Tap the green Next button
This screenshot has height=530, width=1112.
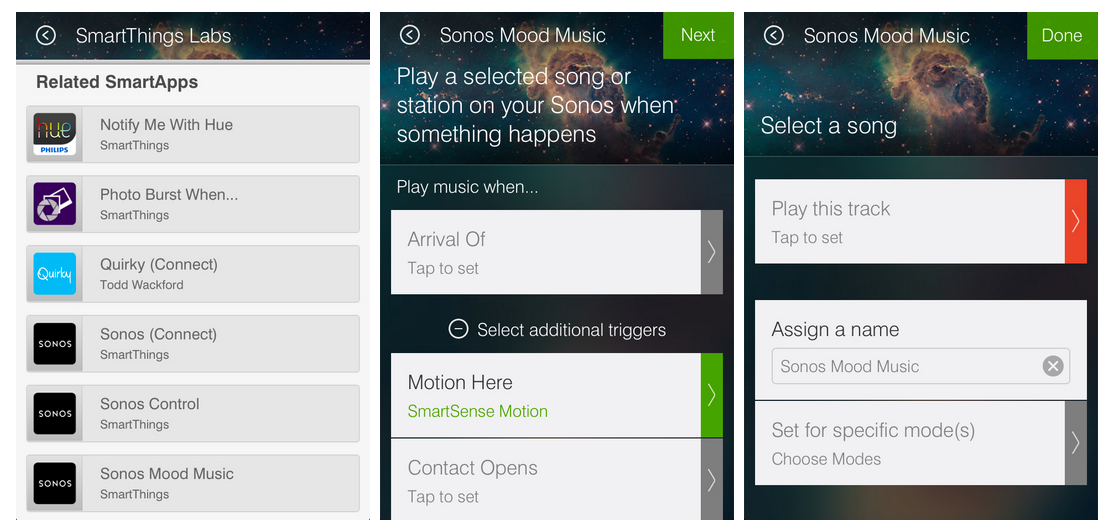coord(698,35)
